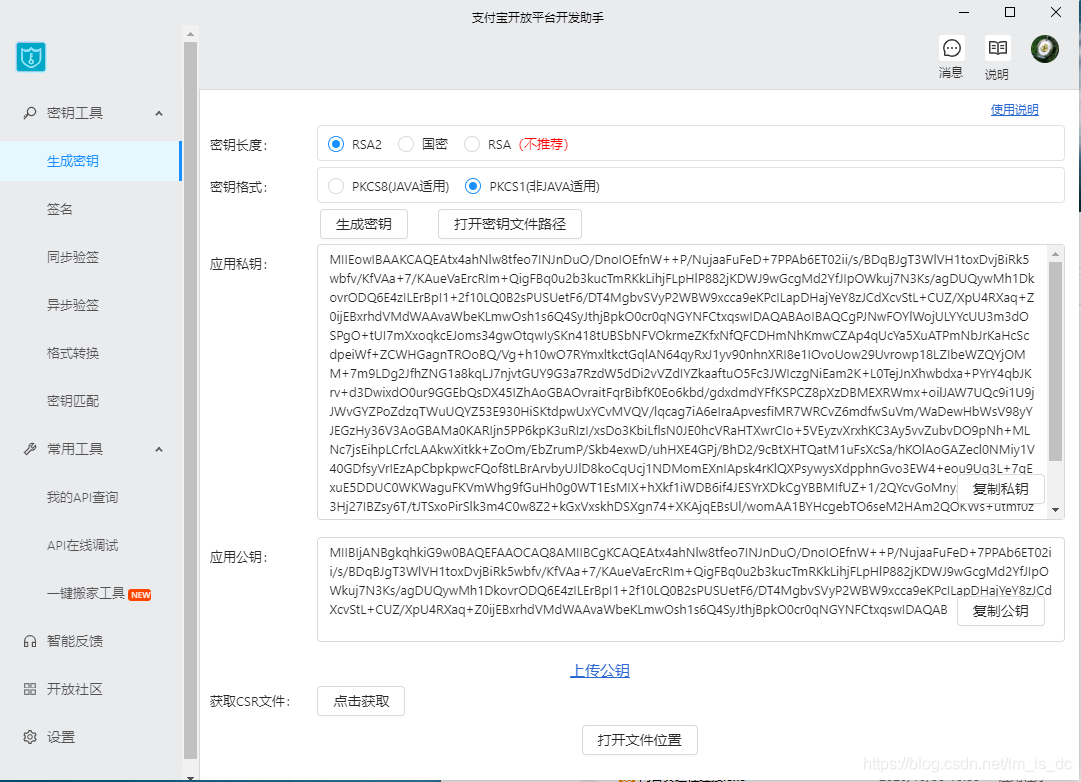Collapse the 常用工具 section chevron
This screenshot has height=782, width=1081.
coord(159,450)
